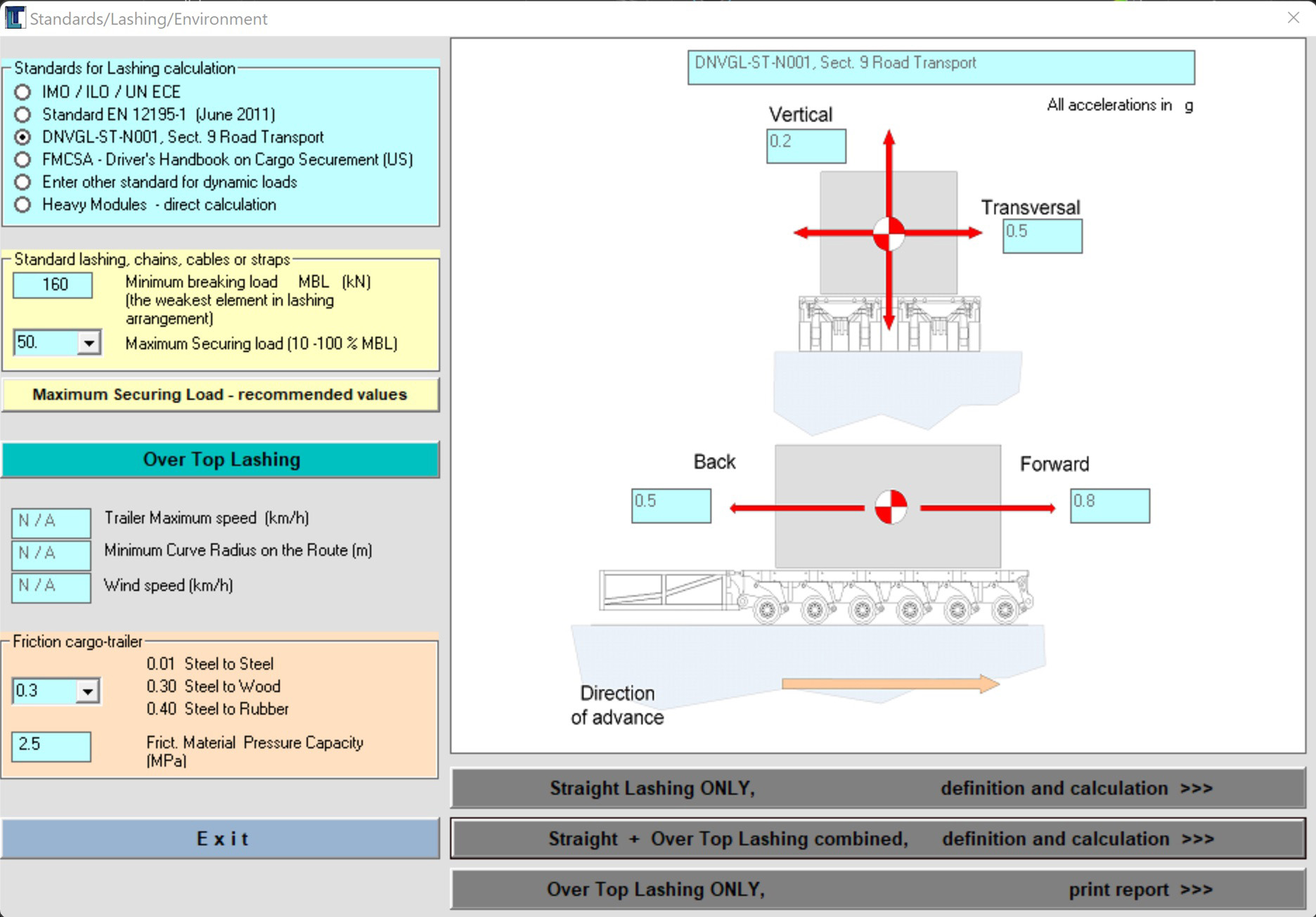Open Maximum Securing load percentage dropdown
The height and width of the screenshot is (917, 1316).
89,343
